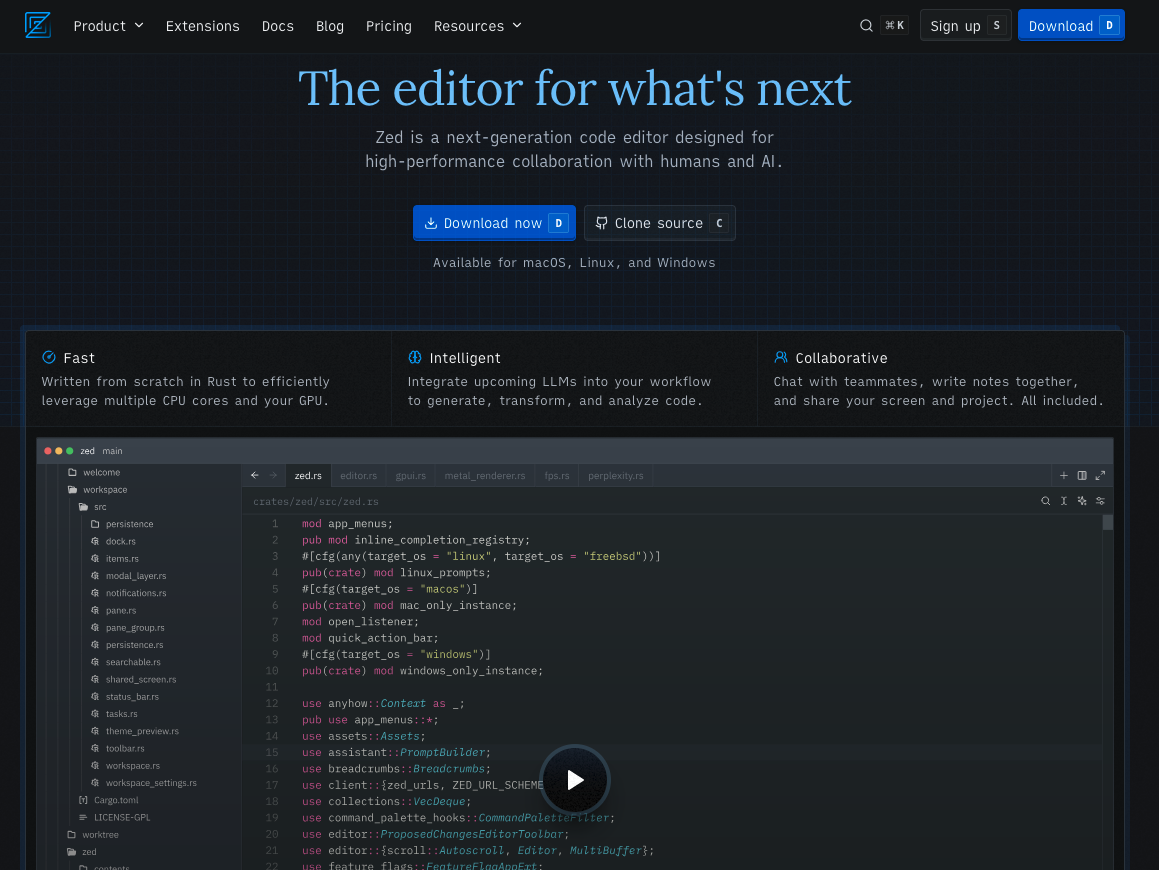Image resolution: width=1159 pixels, height=870 pixels.
Task: Click the green window dot in the Zed preview
Action: click(69, 451)
